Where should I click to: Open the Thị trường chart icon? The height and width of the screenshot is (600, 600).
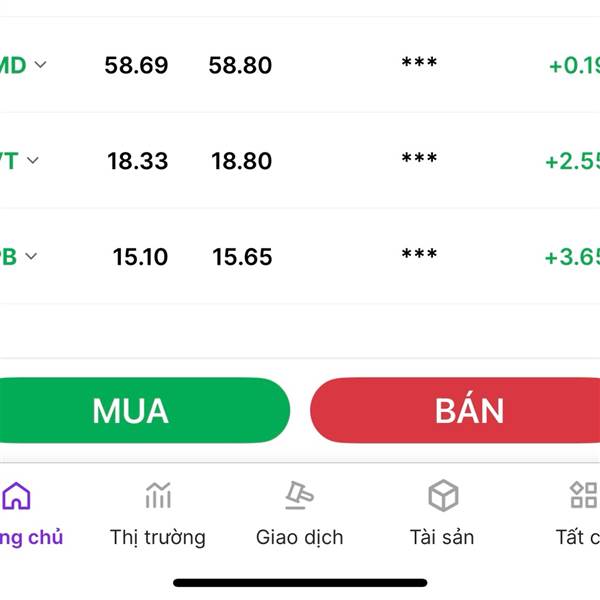coord(158,495)
